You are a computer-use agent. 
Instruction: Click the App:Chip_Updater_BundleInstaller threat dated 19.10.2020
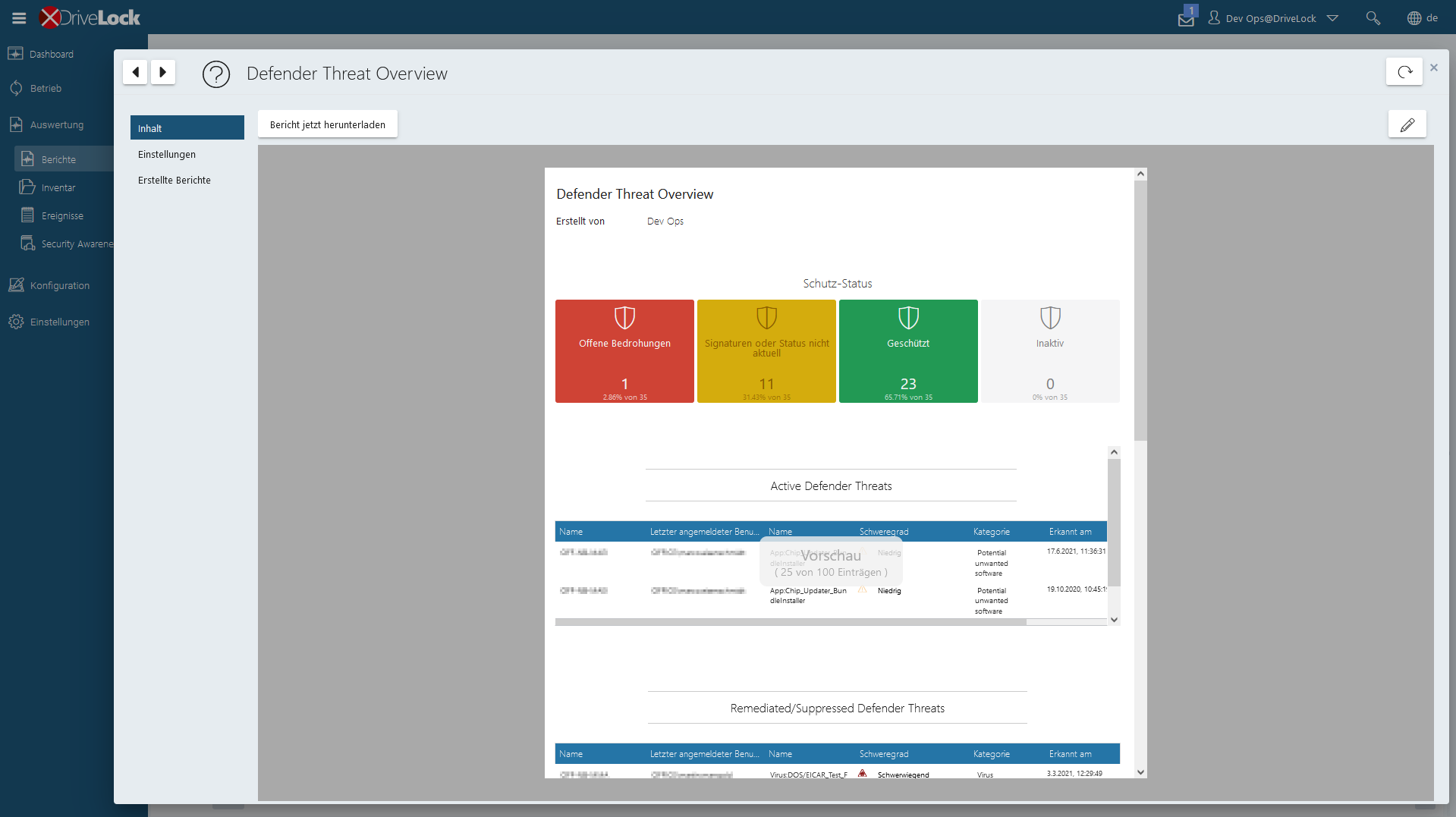[x=808, y=595]
